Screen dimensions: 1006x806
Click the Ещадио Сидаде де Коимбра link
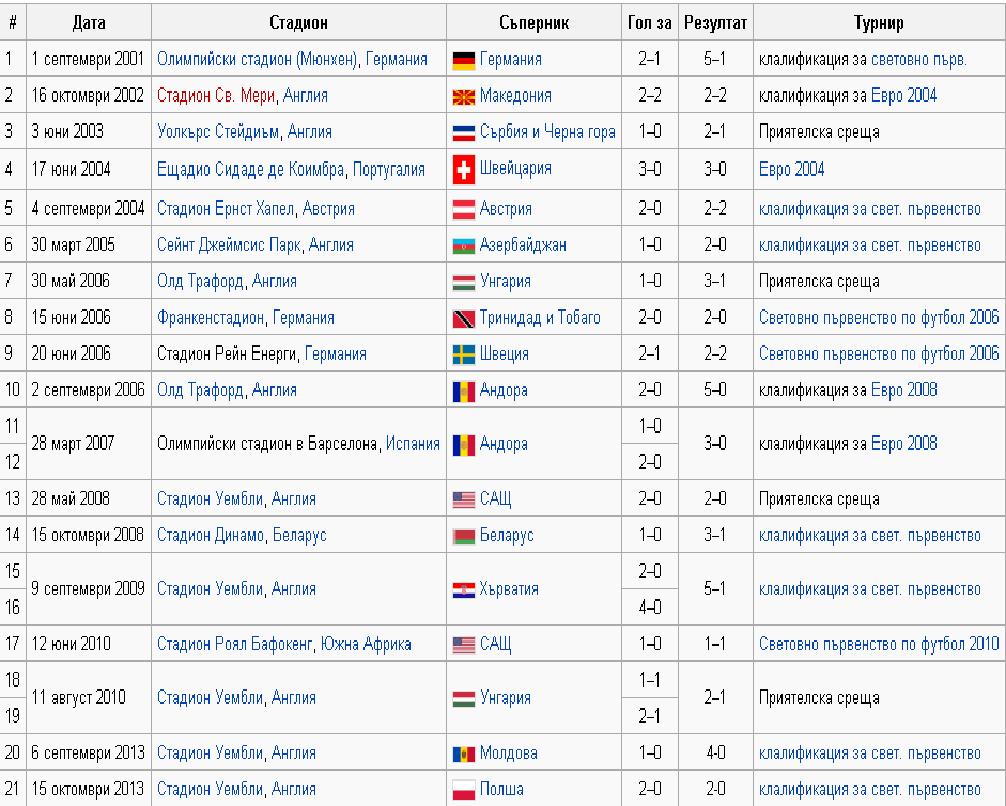coord(251,169)
